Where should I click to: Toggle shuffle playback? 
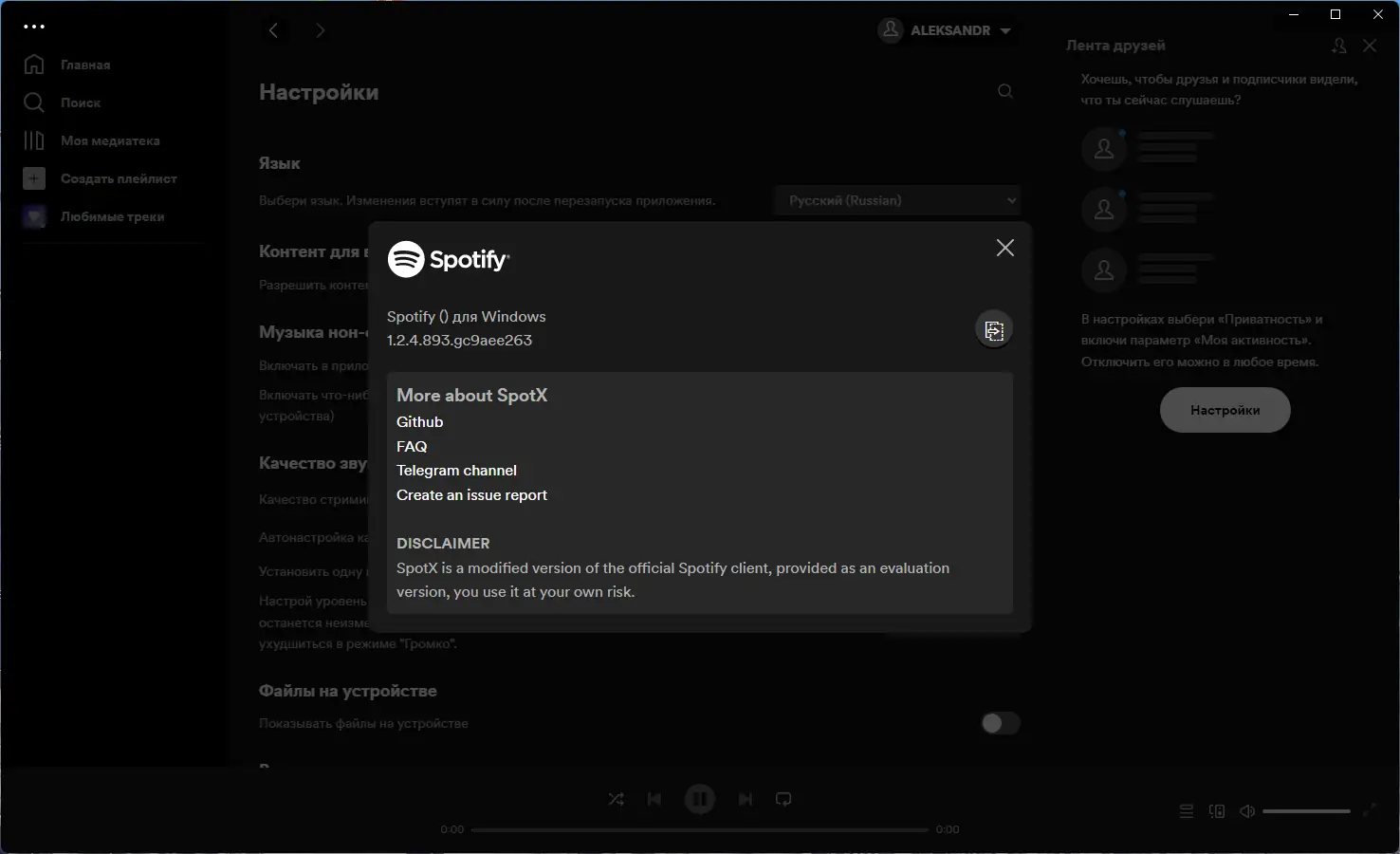(617, 799)
